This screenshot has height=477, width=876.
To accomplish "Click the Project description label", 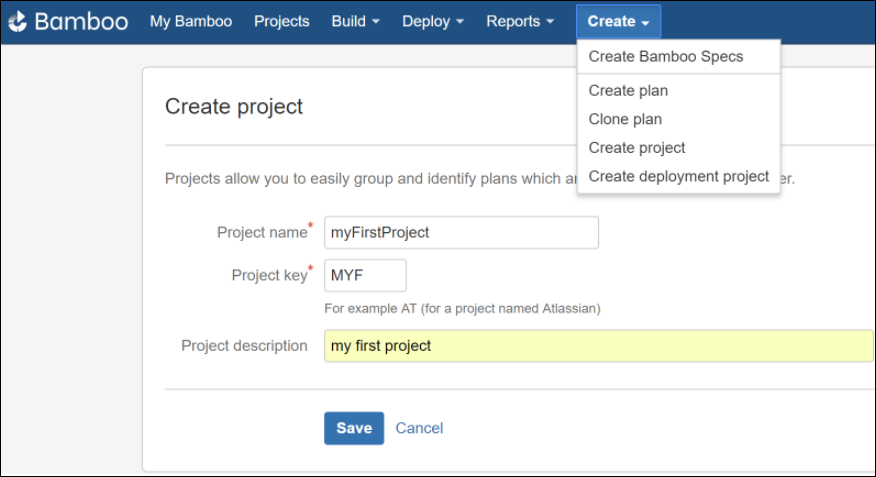I will (244, 346).
